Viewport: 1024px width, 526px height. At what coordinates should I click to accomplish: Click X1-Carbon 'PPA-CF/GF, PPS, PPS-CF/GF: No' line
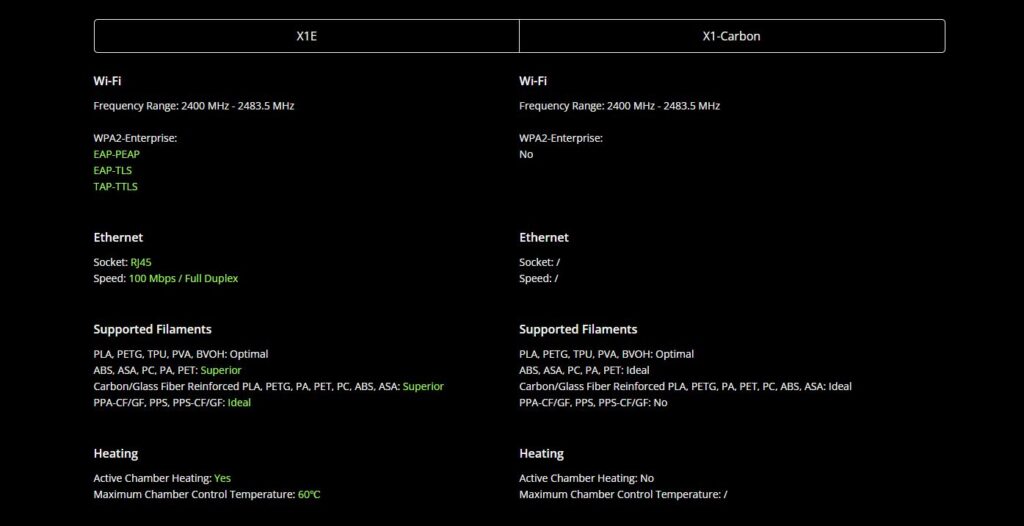[x=593, y=402]
